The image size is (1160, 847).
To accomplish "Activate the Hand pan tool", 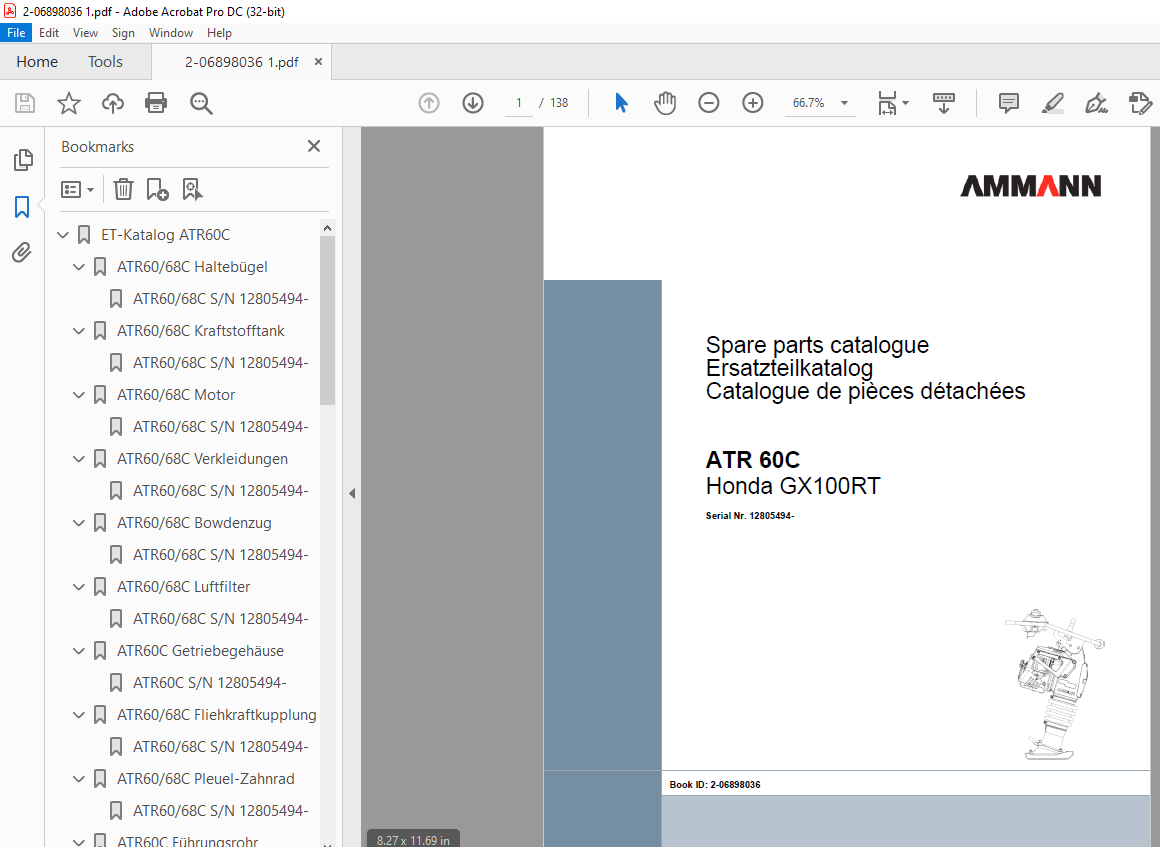I will click(665, 103).
